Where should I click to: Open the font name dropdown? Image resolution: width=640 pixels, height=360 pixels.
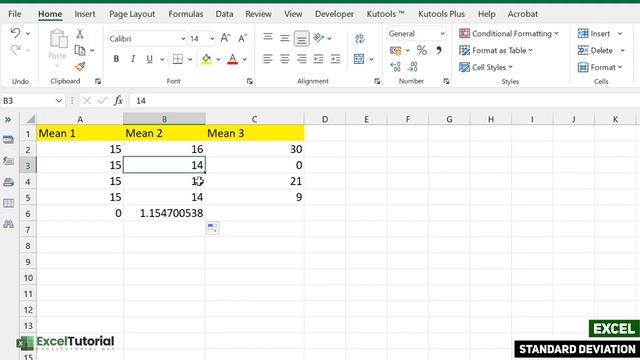pyautogui.click(x=183, y=39)
